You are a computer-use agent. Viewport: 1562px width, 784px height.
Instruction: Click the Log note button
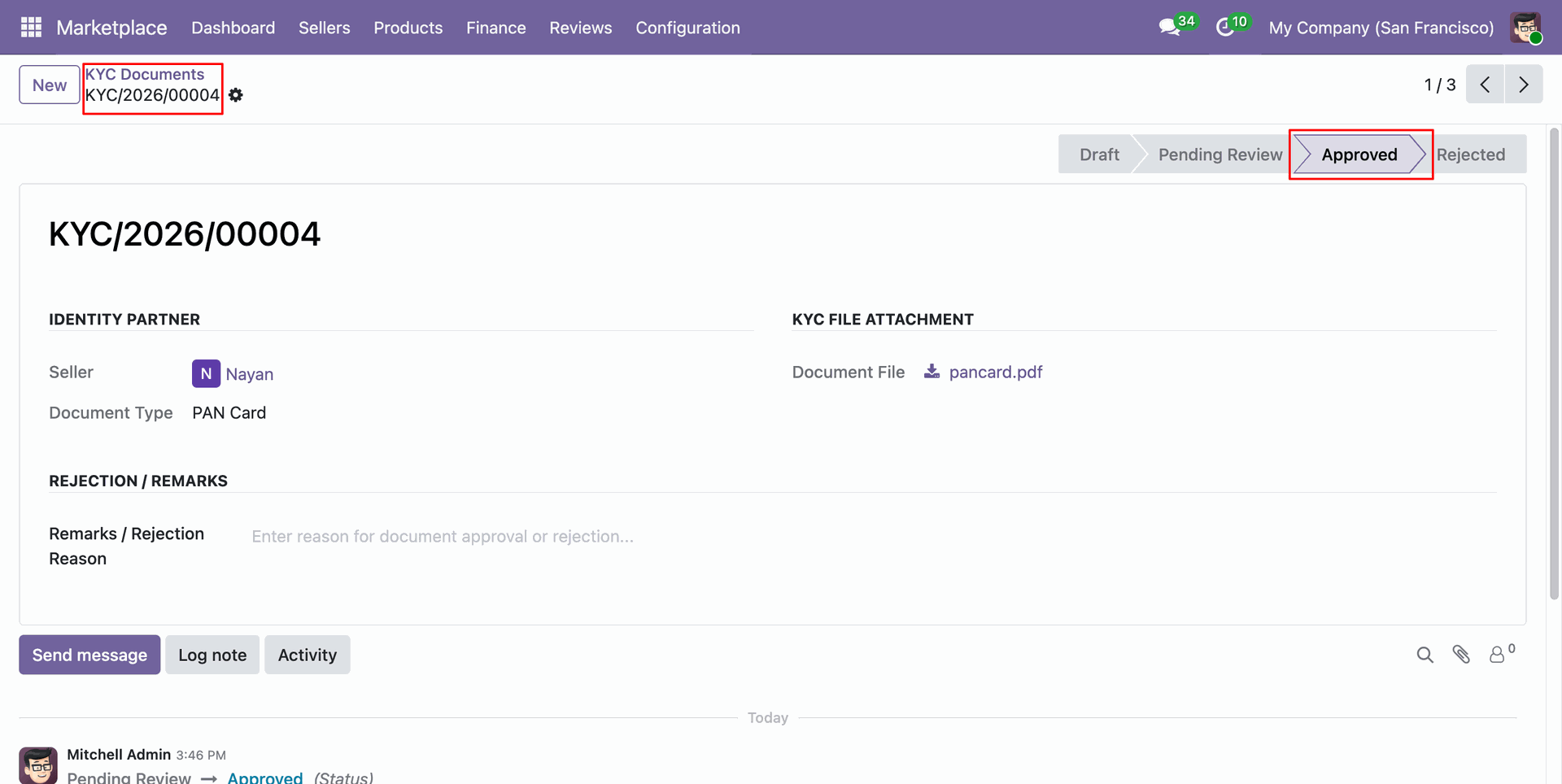(x=212, y=655)
